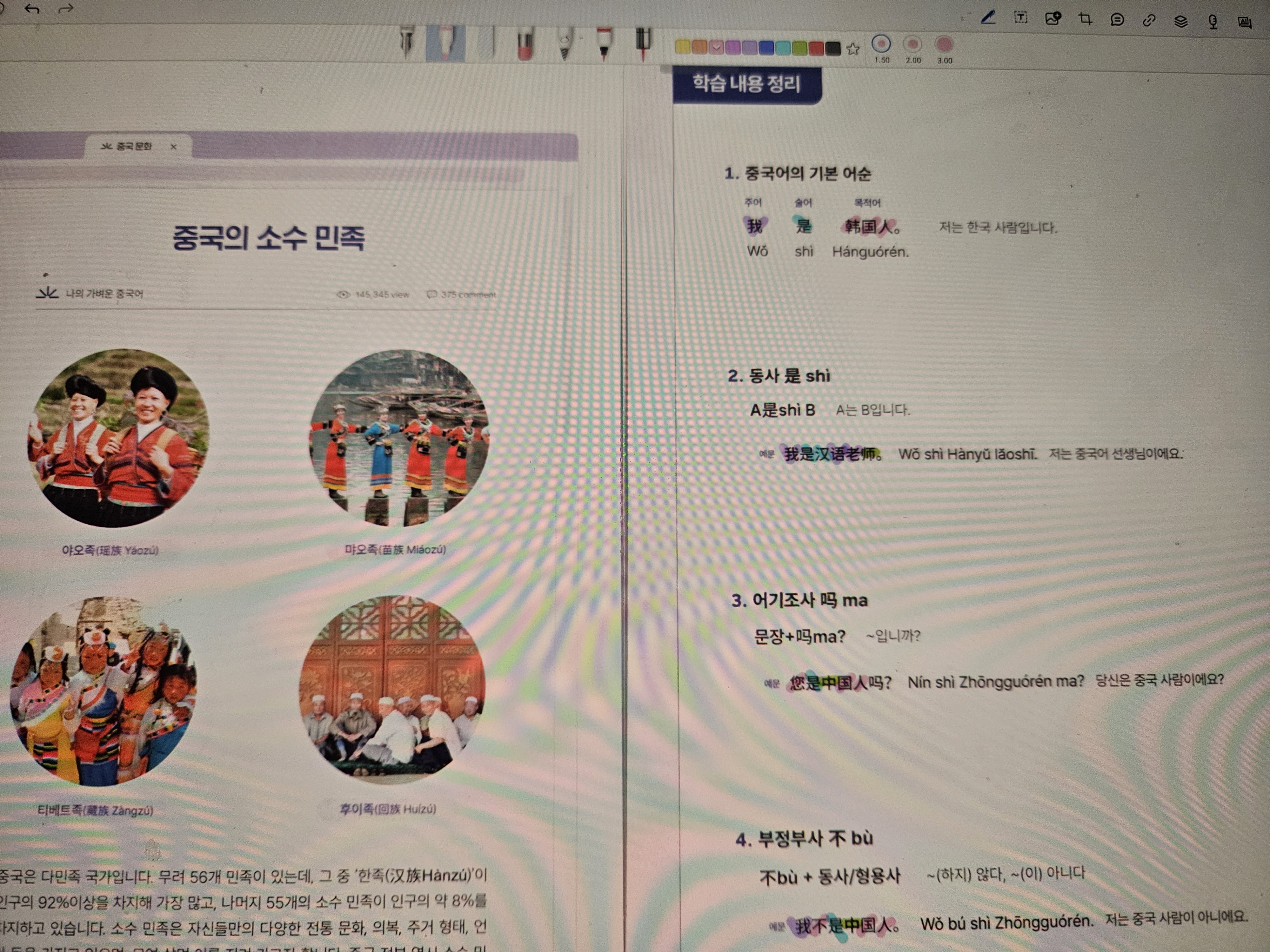Pick the blue color swatch
This screenshot has height=952, width=1270.
(766, 48)
